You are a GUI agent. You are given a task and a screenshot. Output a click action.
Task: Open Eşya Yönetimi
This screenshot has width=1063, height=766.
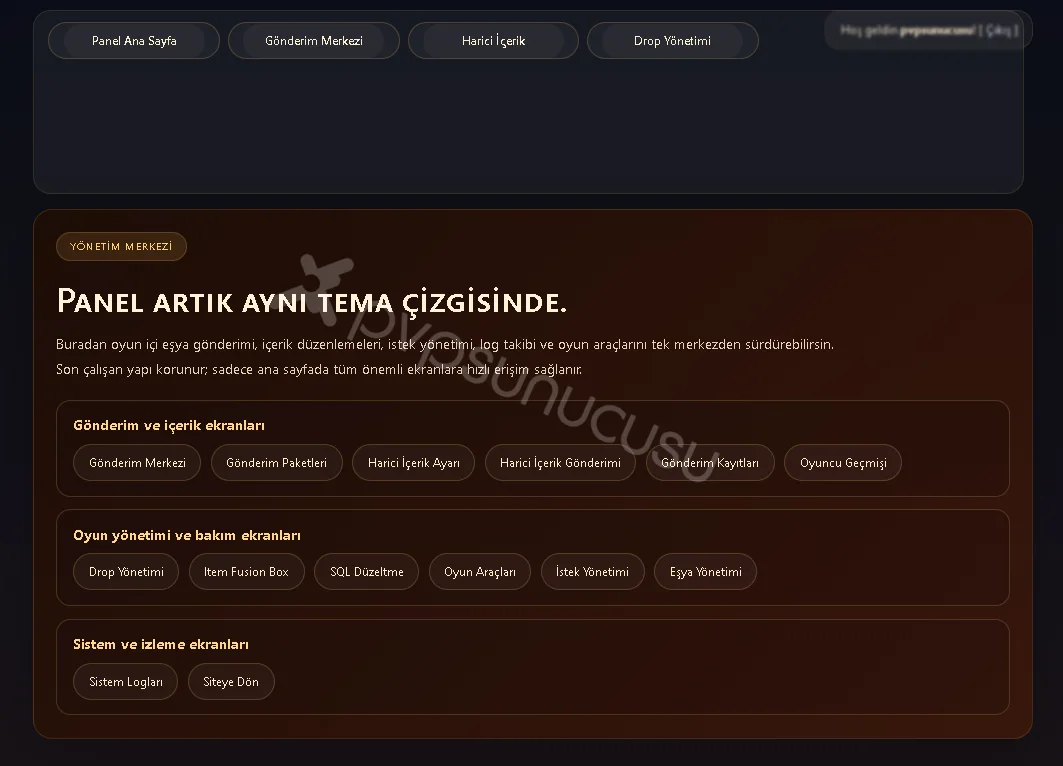pyautogui.click(x=706, y=572)
